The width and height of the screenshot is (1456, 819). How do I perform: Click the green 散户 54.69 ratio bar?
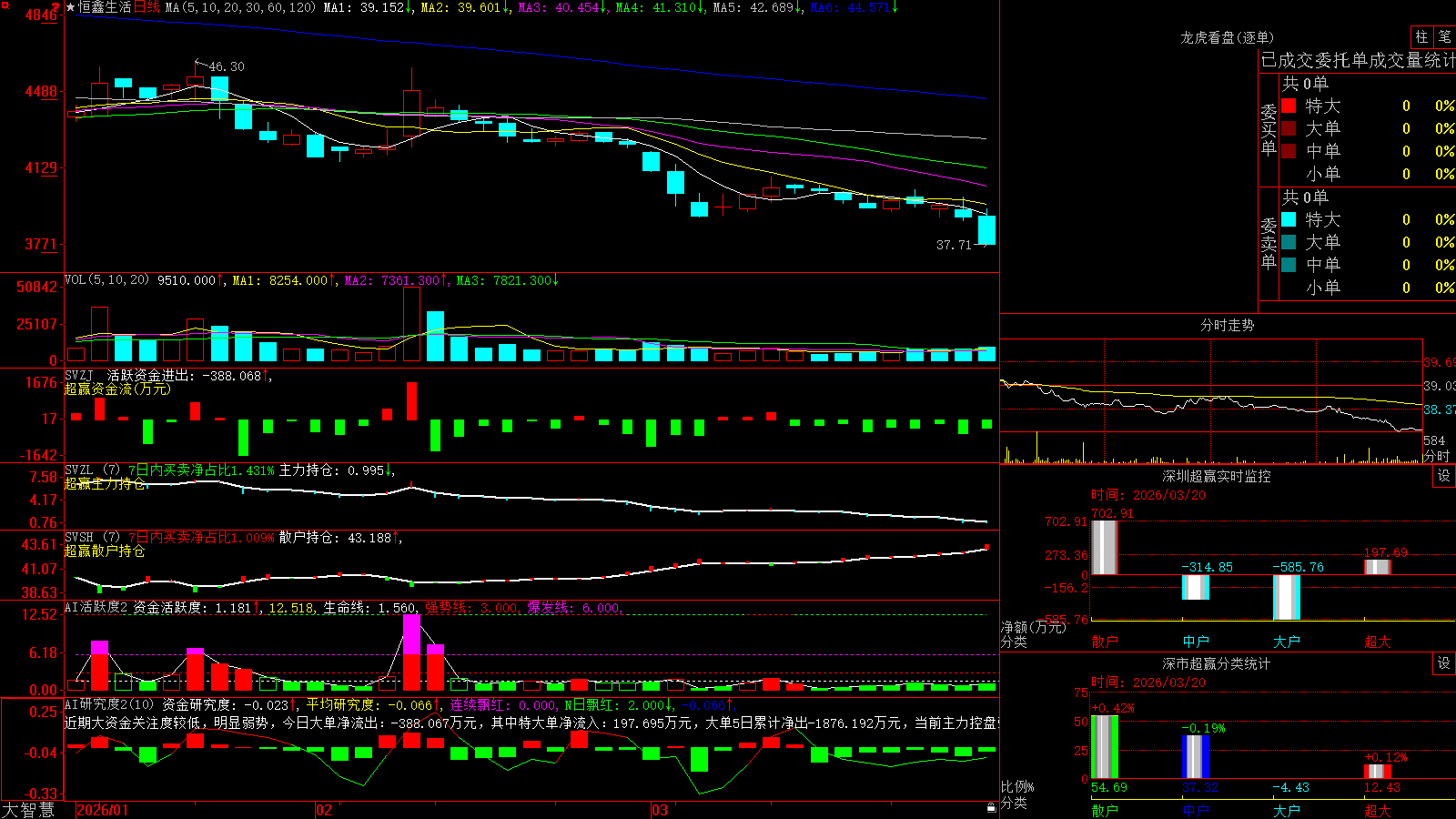[1104, 747]
